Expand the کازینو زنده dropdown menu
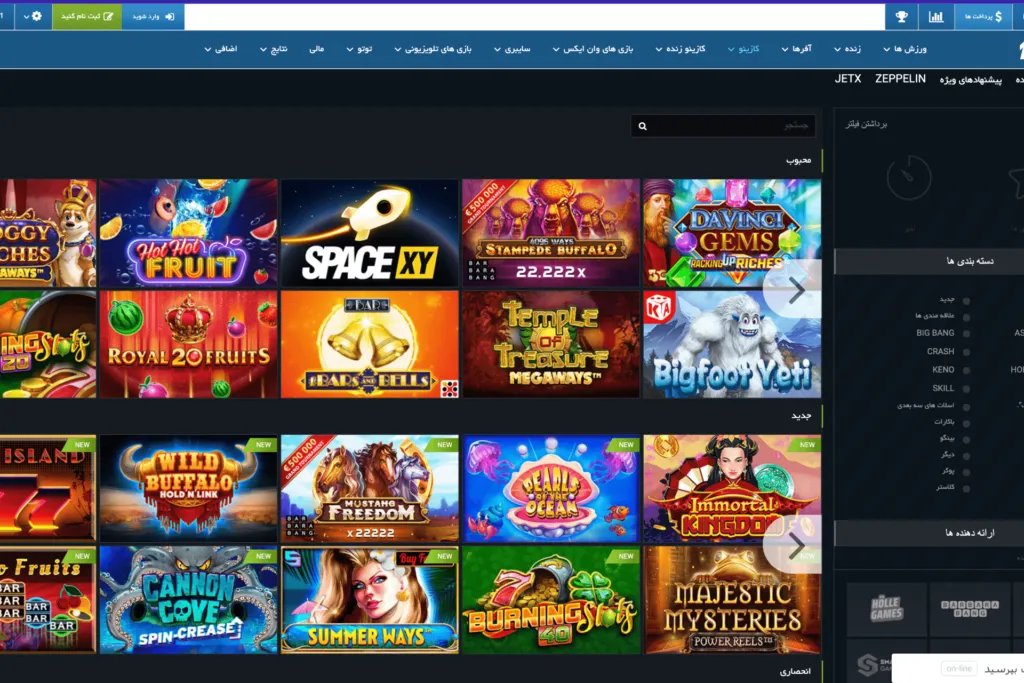The width and height of the screenshot is (1024, 683). click(x=681, y=49)
